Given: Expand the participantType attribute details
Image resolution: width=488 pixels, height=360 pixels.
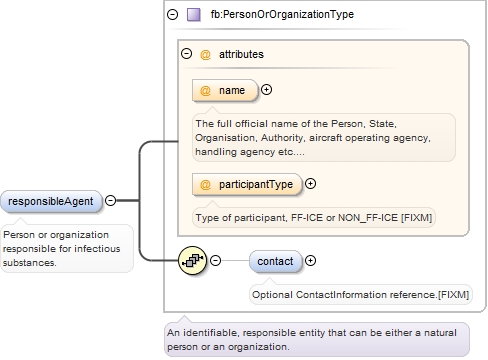Looking at the screenshot, I should click(310, 184).
